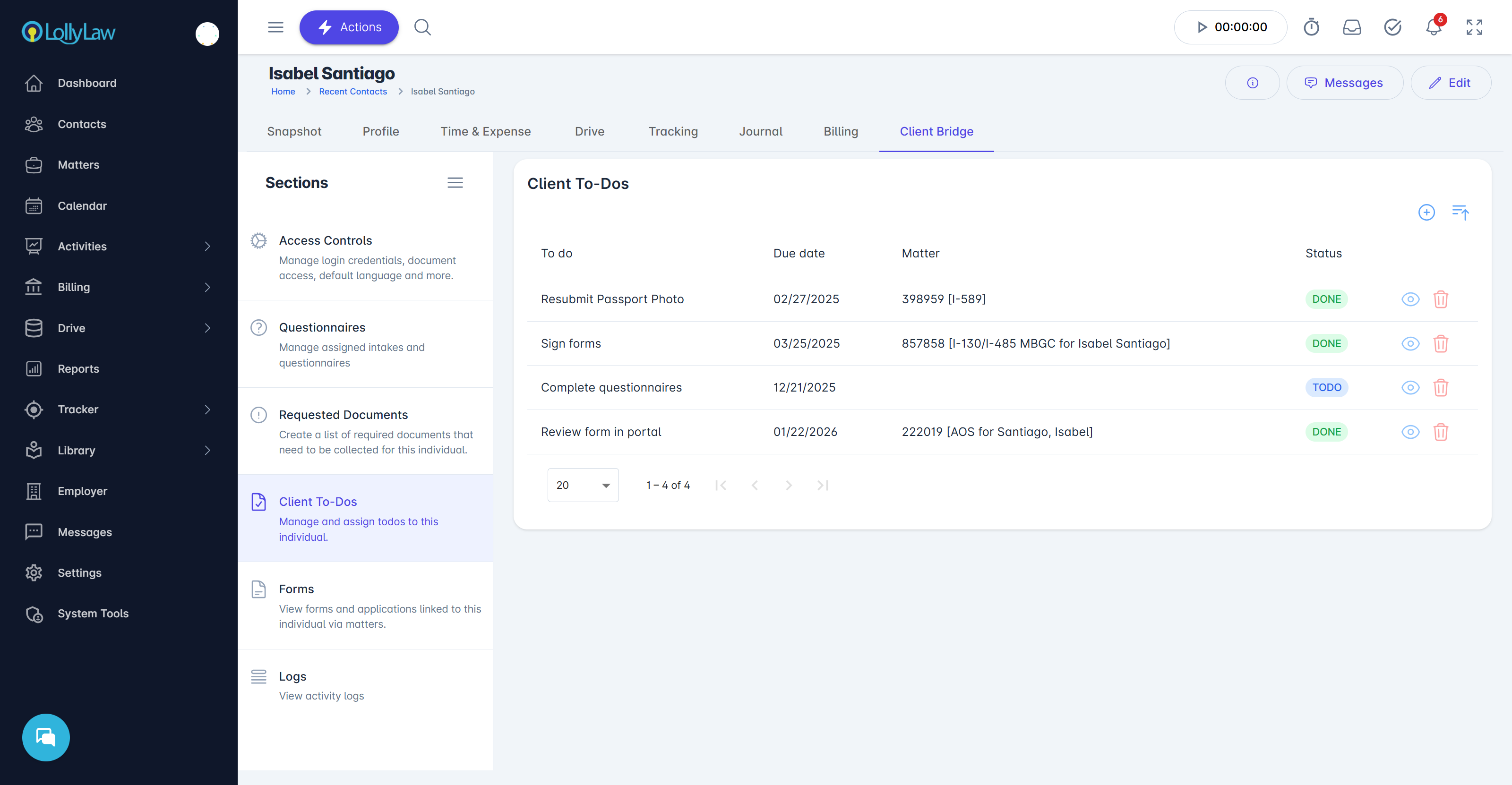Expand the Tracker sidebar menu

point(206,410)
